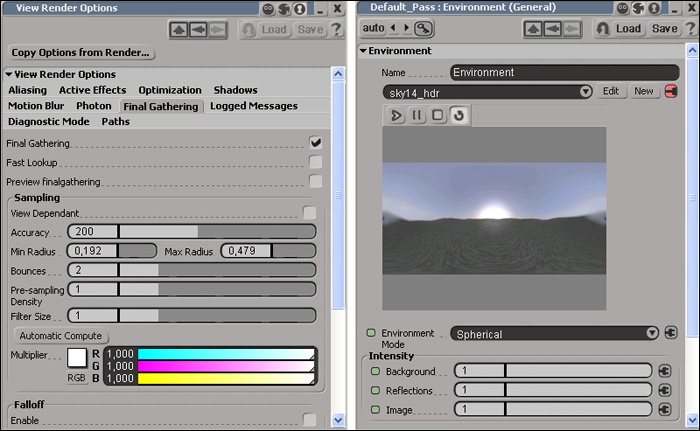Image resolution: width=700 pixels, height=431 pixels.
Task: Uncheck the Final Gathering checkbox
Action: coord(316,142)
